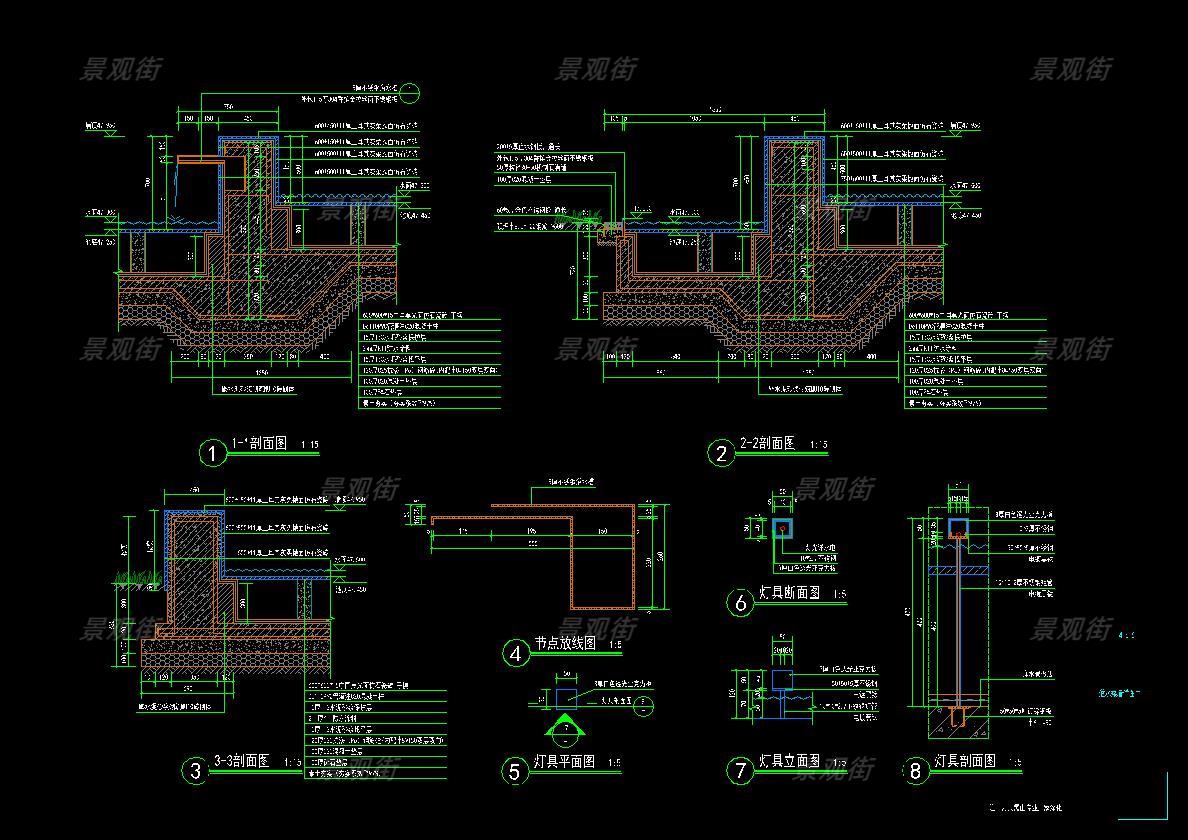Select the circled number 2 marker
The image size is (1188, 840).
pos(721,454)
